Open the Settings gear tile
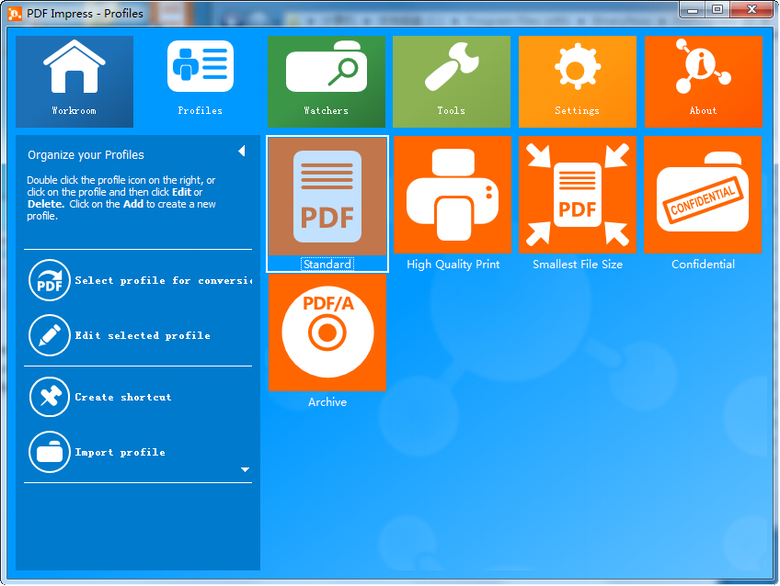780x586 pixels. click(578, 81)
